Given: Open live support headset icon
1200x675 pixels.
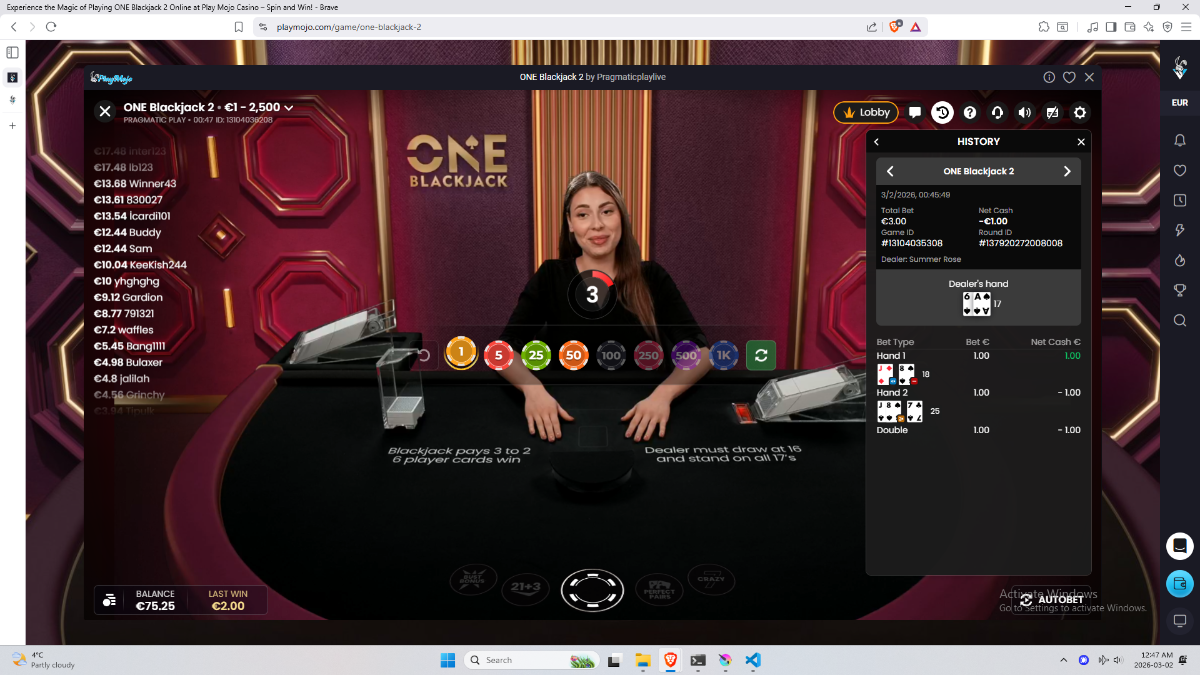Looking at the screenshot, I should (x=997, y=113).
